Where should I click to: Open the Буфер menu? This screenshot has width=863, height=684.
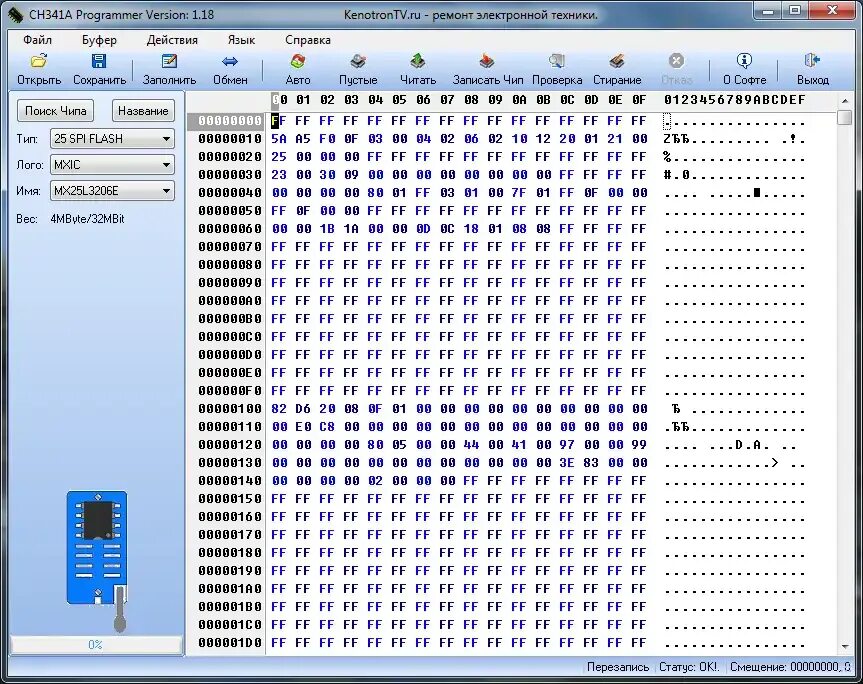click(x=99, y=40)
